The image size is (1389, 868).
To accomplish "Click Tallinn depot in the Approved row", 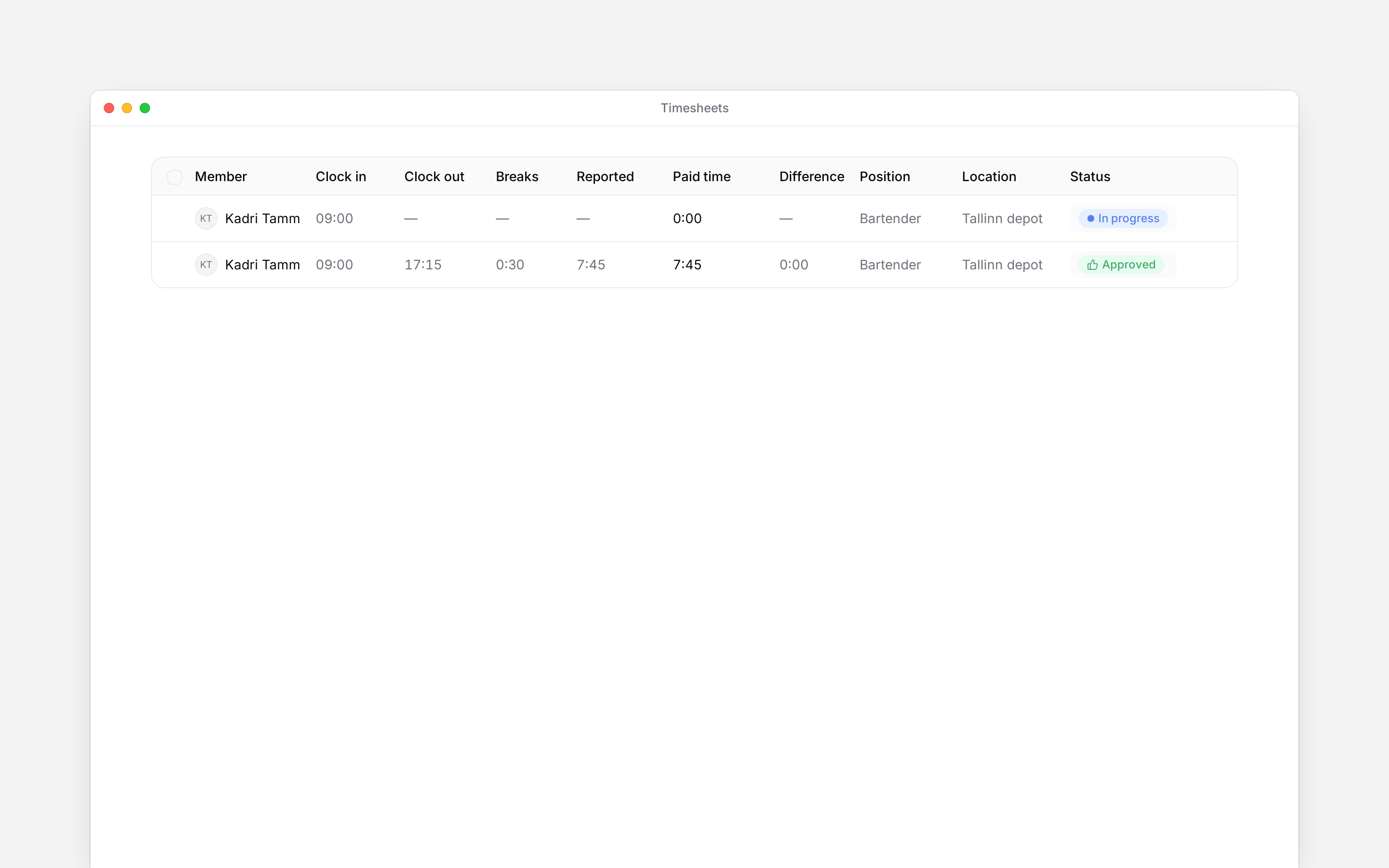I will pos(1002,265).
